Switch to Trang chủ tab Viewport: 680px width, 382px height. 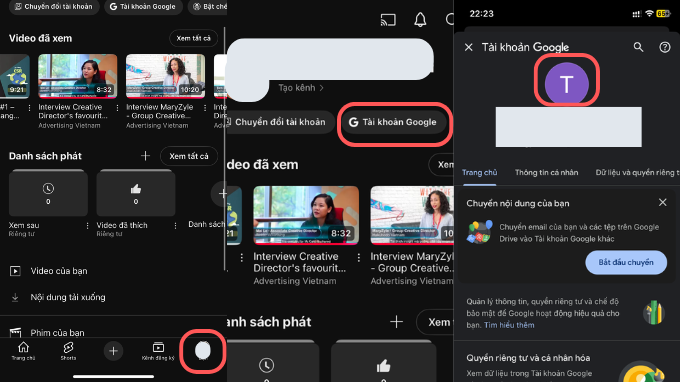click(479, 173)
